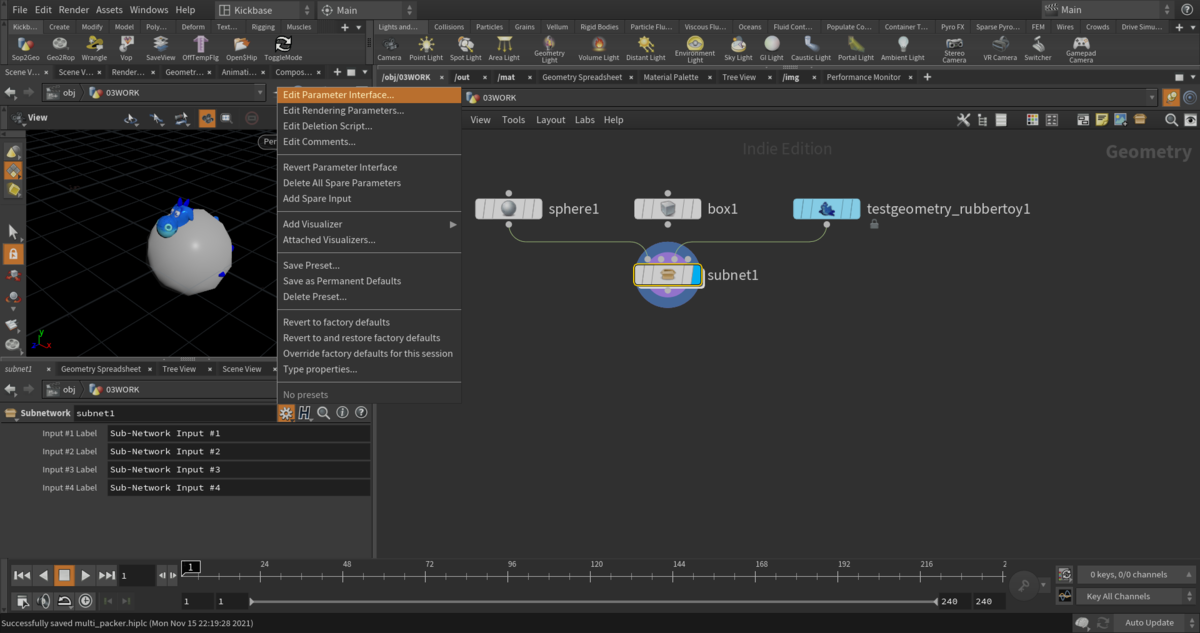The width and height of the screenshot is (1200, 633).
Task: Click the frame range slider bar
Action: (x=594, y=602)
